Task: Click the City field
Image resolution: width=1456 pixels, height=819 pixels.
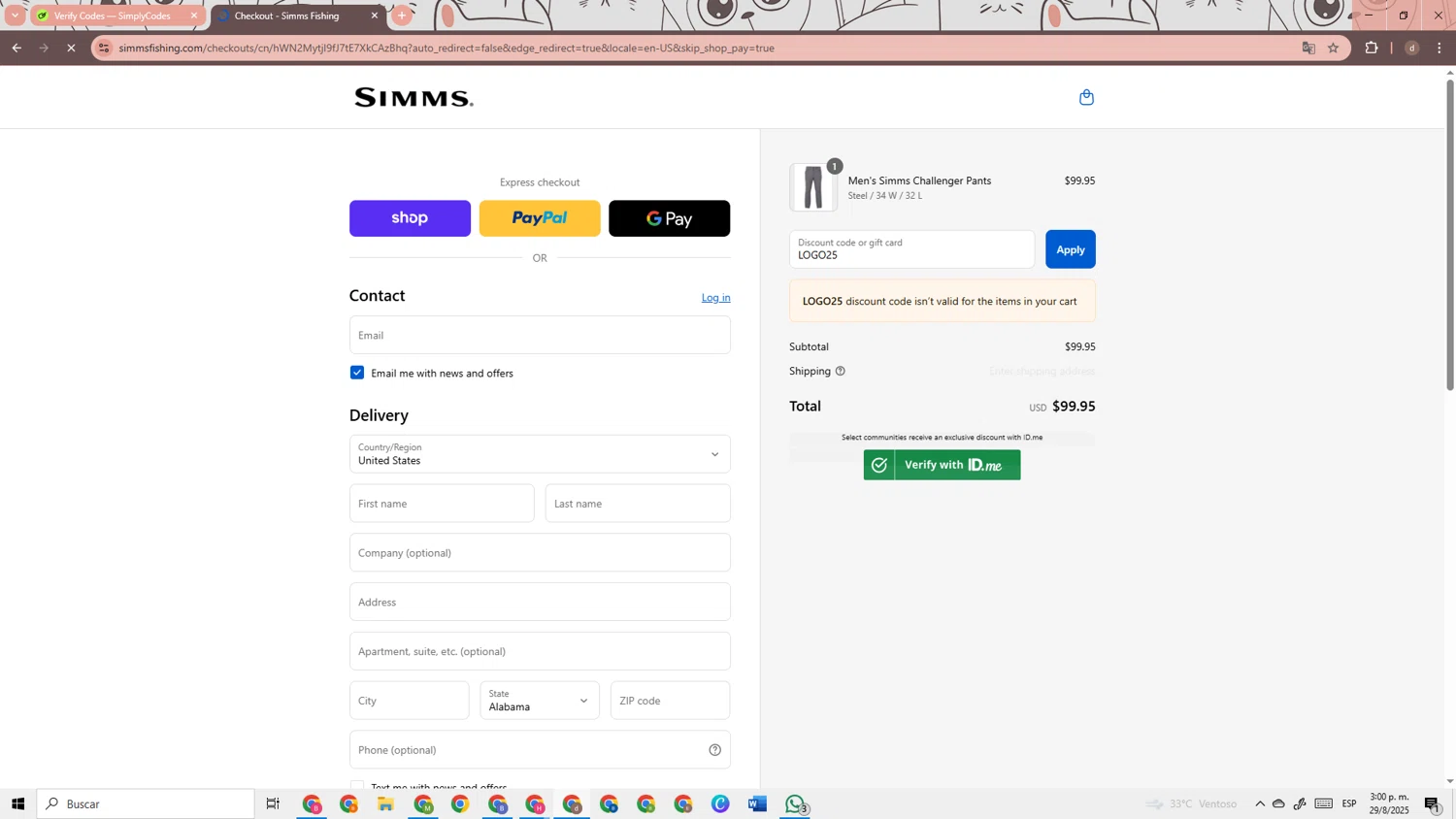Action: tap(409, 701)
